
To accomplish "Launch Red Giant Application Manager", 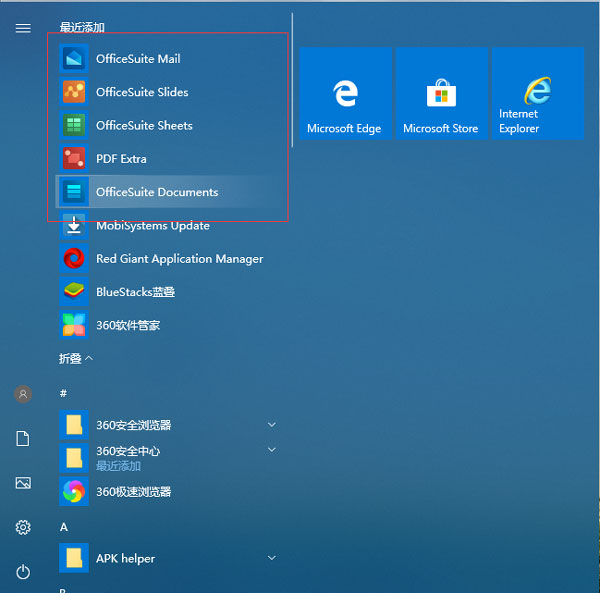I will pos(179,258).
